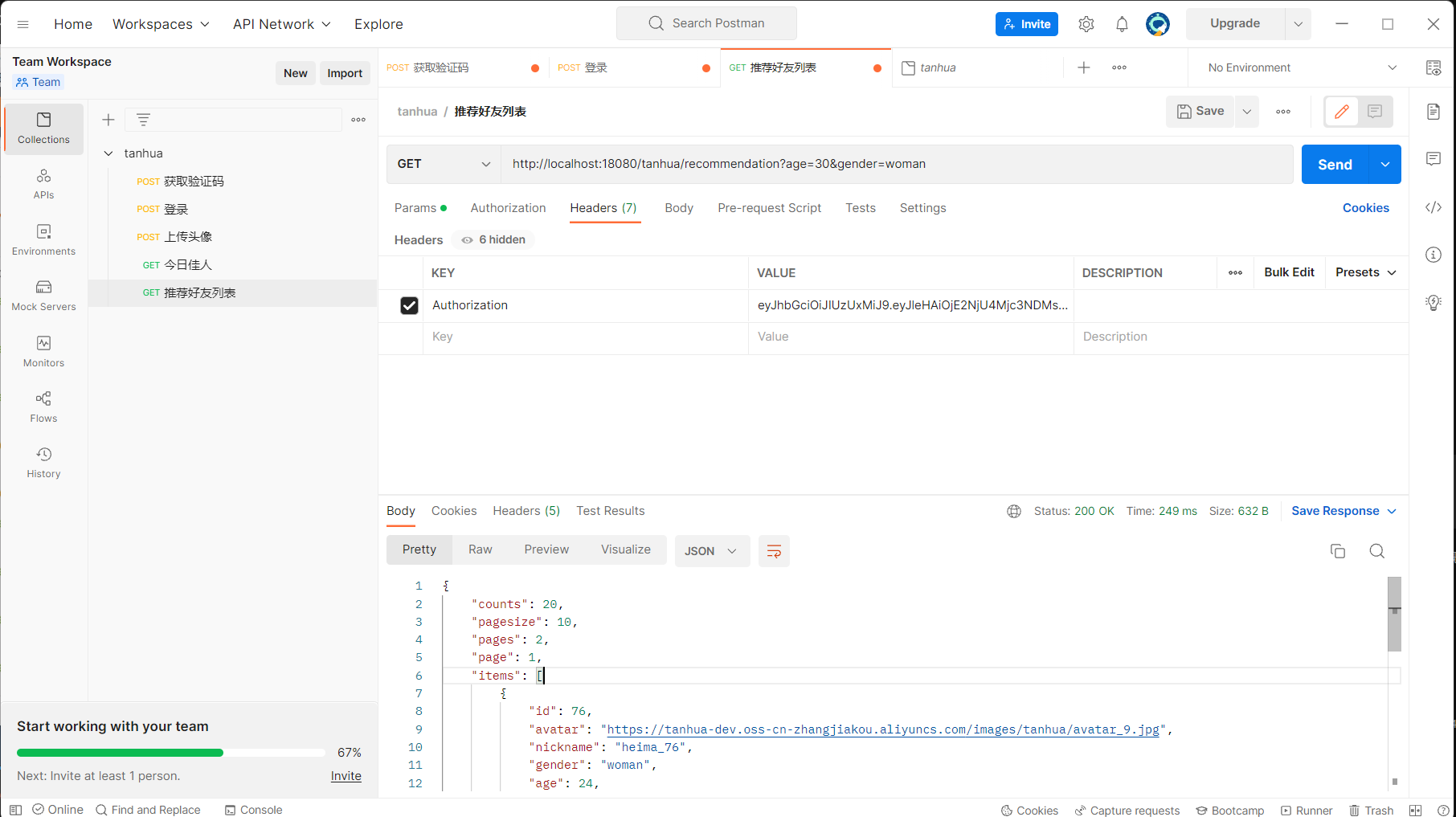
Task: Show the 6 hidden headers
Action: (x=493, y=239)
